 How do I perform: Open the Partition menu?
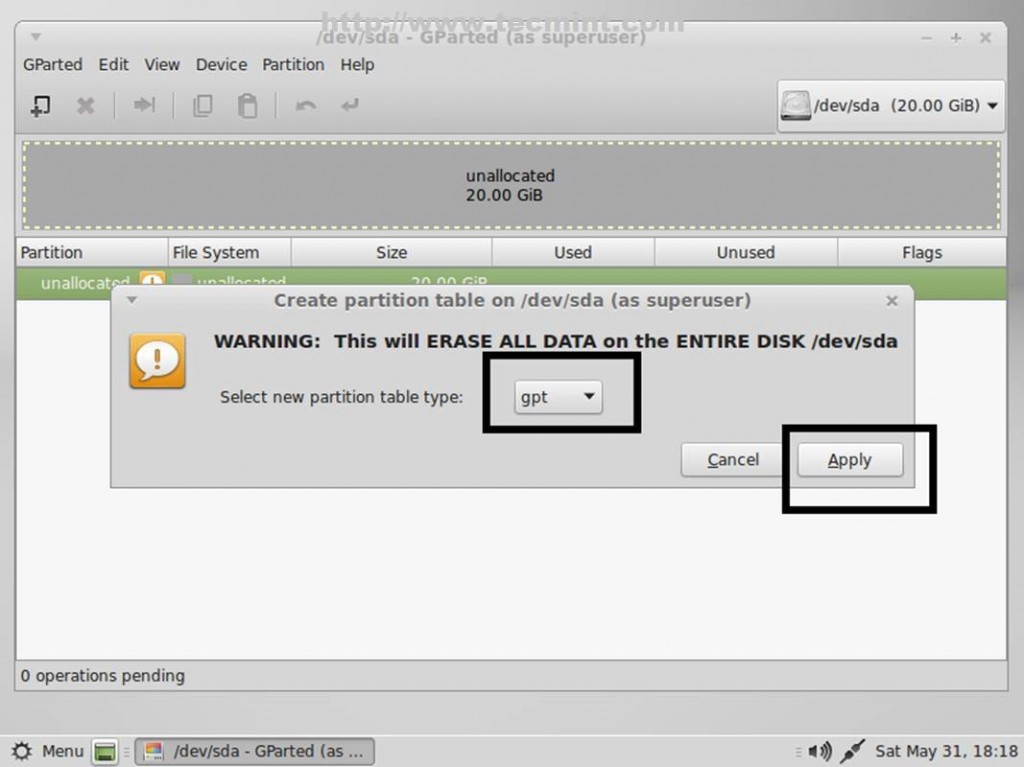293,64
